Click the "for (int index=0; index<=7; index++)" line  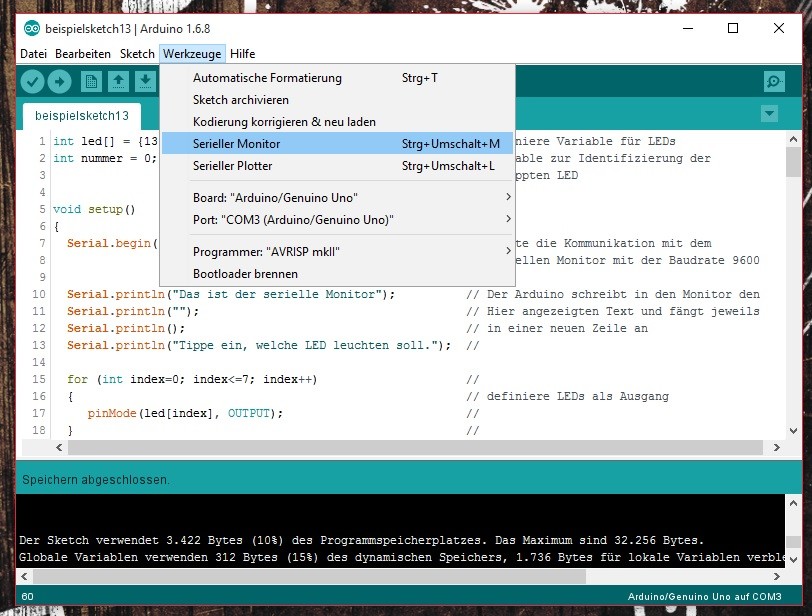click(x=192, y=379)
